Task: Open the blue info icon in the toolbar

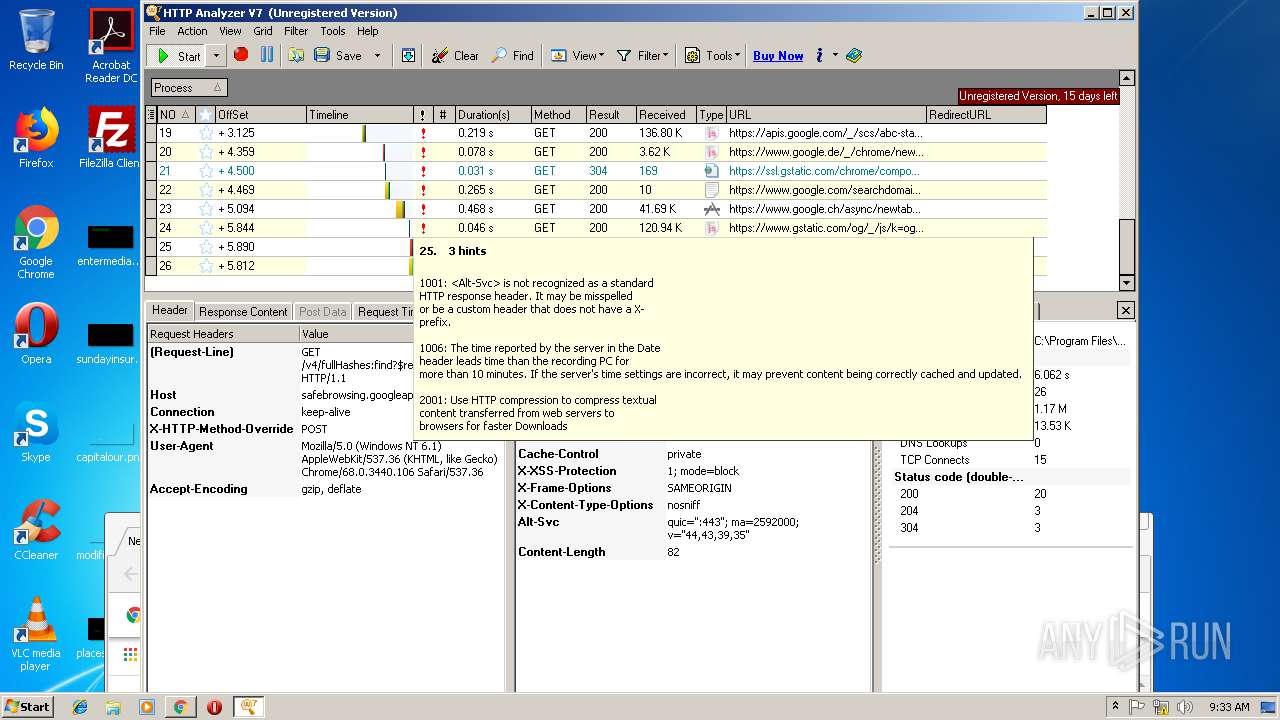Action: click(819, 55)
